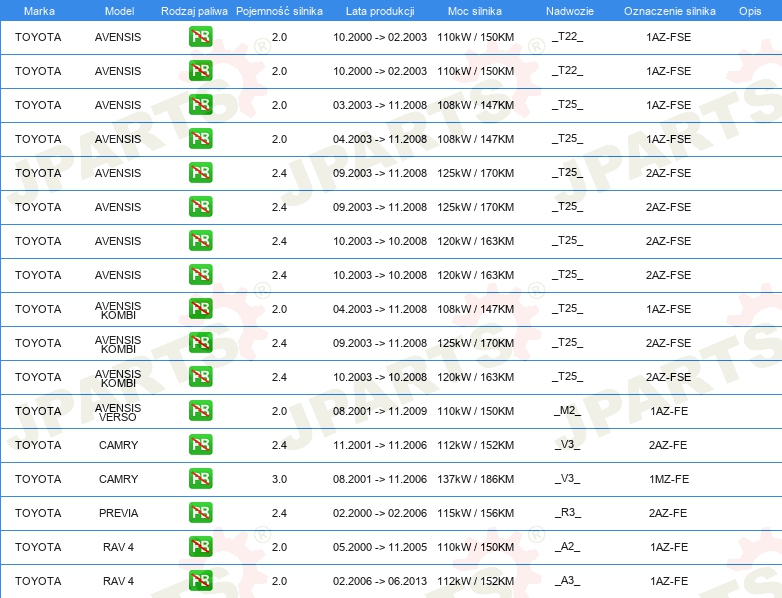Click 112kW / 152KM in the CAMRY row
The image size is (782, 598).
(475, 445)
